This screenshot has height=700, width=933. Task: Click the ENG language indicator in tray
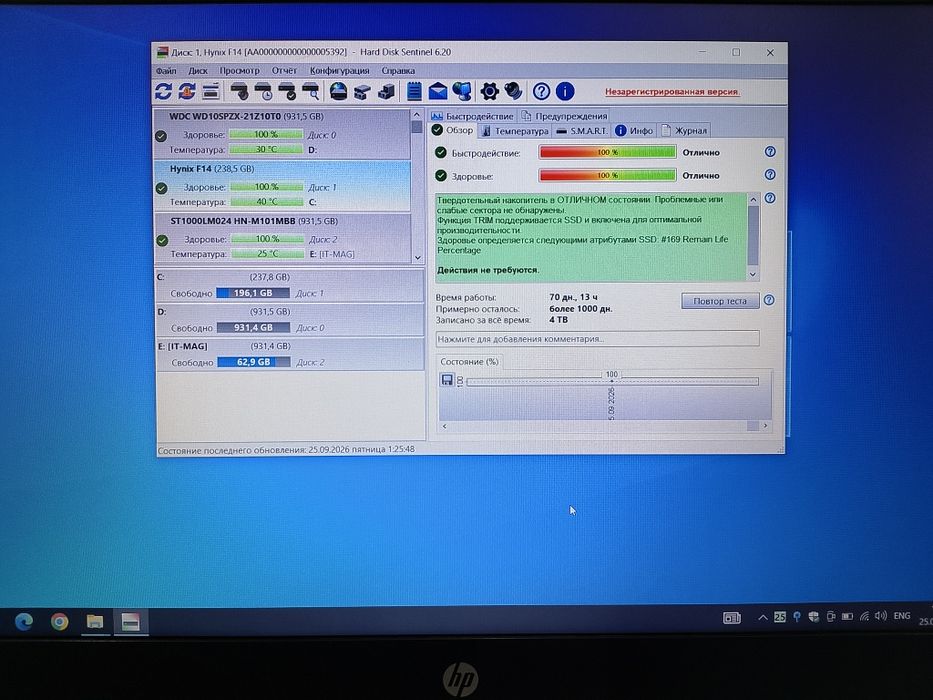(x=901, y=616)
